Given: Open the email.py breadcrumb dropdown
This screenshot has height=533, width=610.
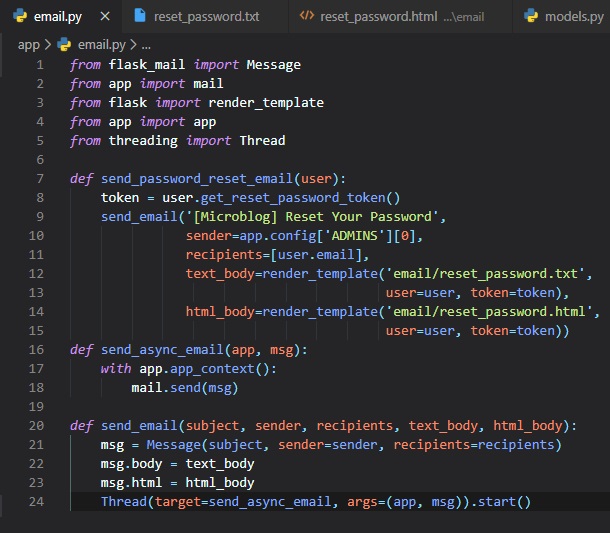Looking at the screenshot, I should (100, 45).
